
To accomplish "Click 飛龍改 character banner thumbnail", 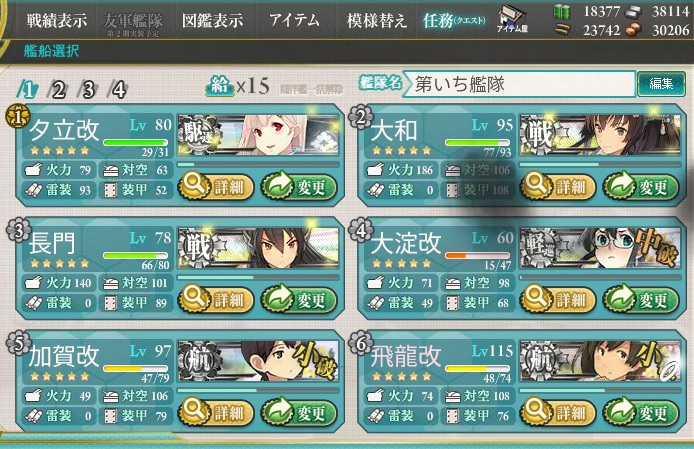I will click(600, 361).
